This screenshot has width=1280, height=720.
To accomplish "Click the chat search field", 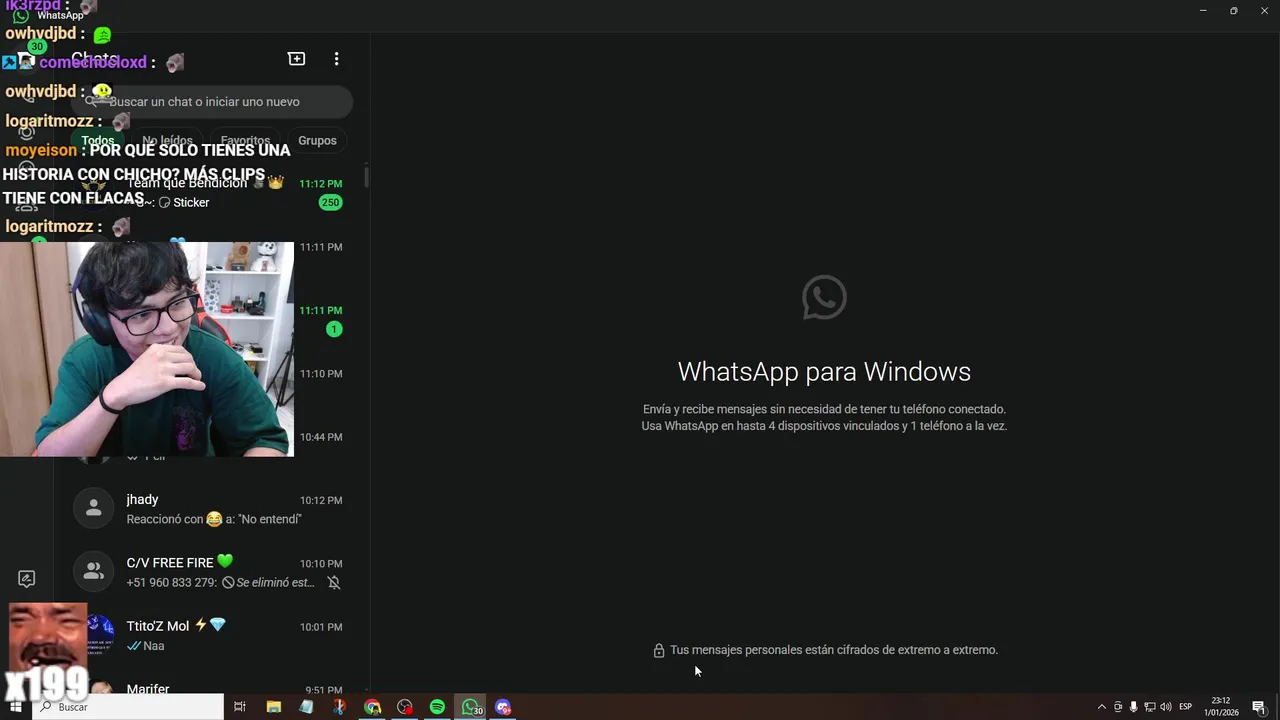I will (x=212, y=101).
